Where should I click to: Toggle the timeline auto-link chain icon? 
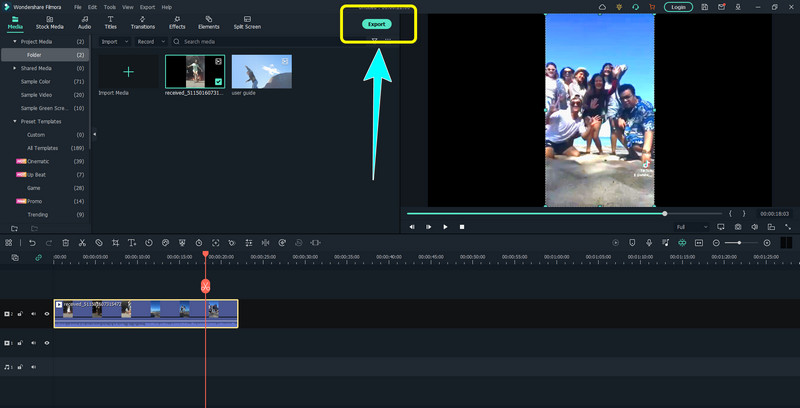[x=39, y=258]
